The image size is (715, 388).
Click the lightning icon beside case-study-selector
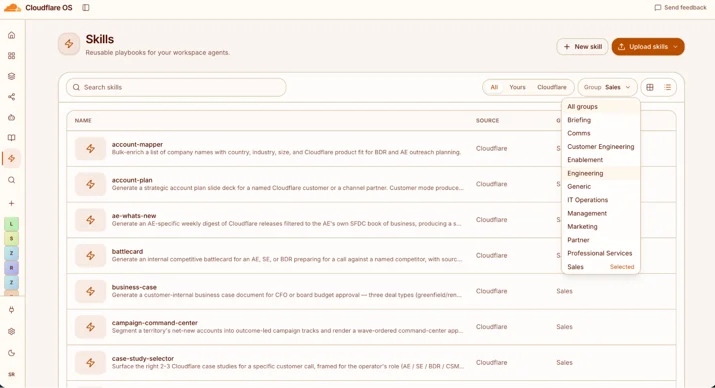pos(90,362)
